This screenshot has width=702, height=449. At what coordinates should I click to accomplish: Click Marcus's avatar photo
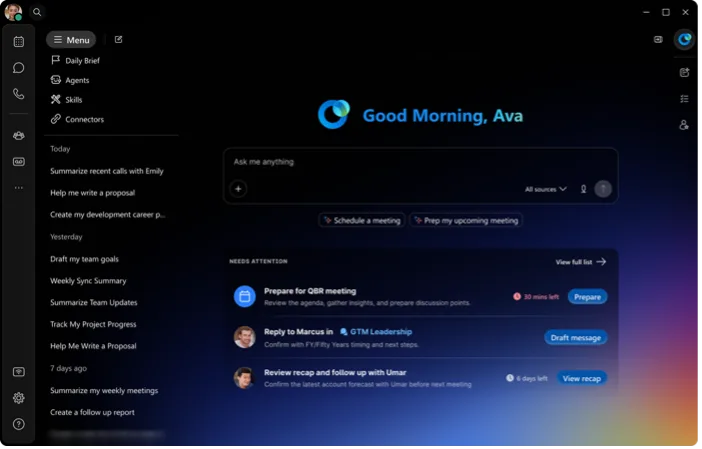[245, 337]
